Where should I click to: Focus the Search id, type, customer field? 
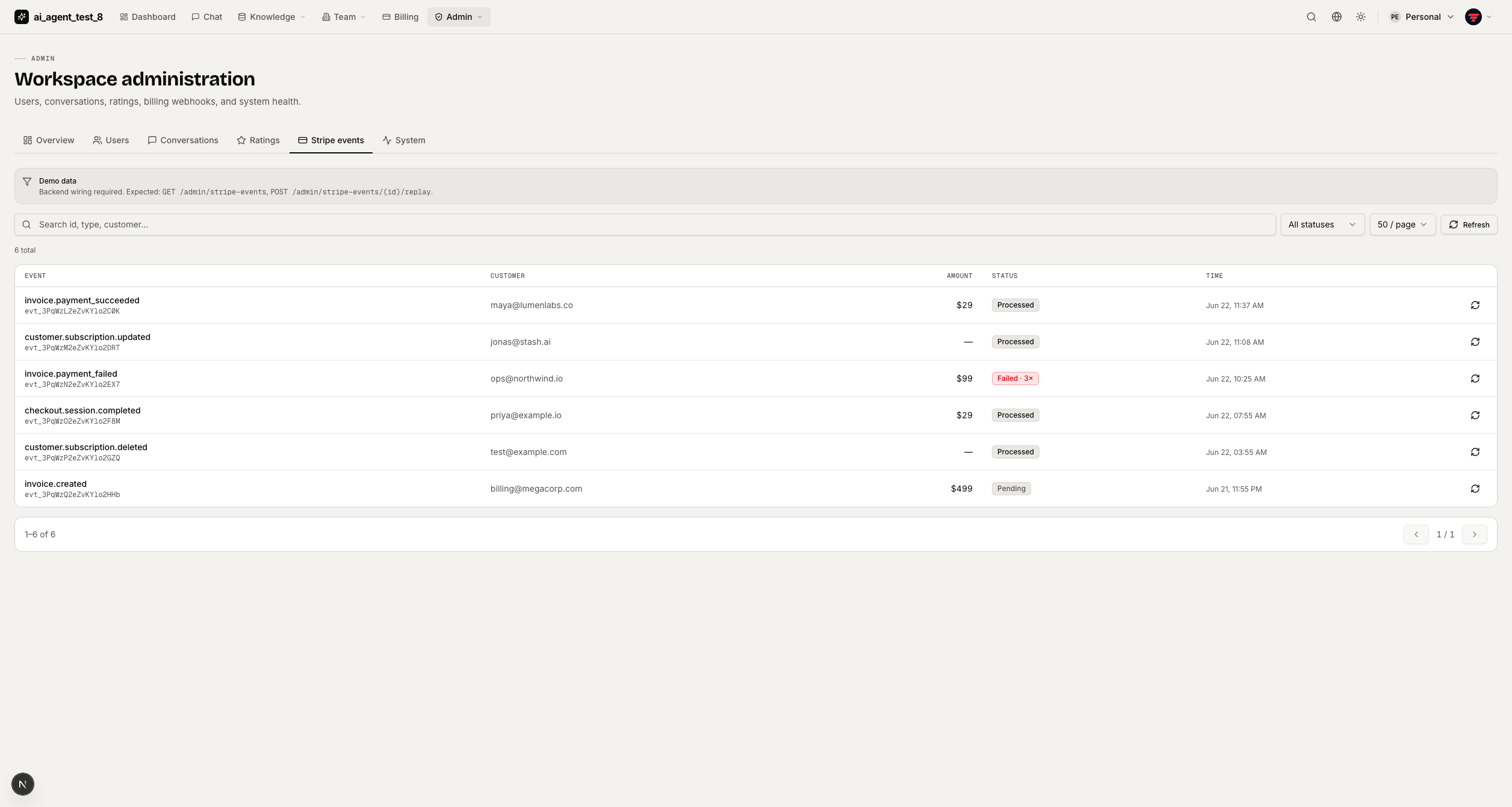coord(645,224)
